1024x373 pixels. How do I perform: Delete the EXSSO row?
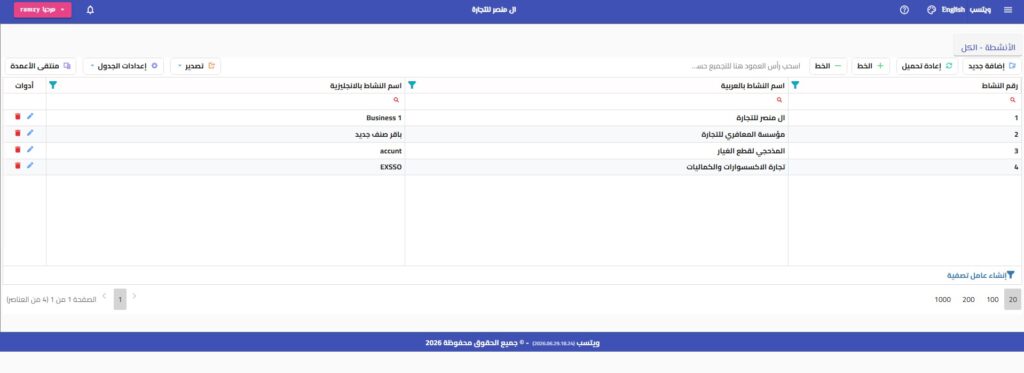[18, 166]
